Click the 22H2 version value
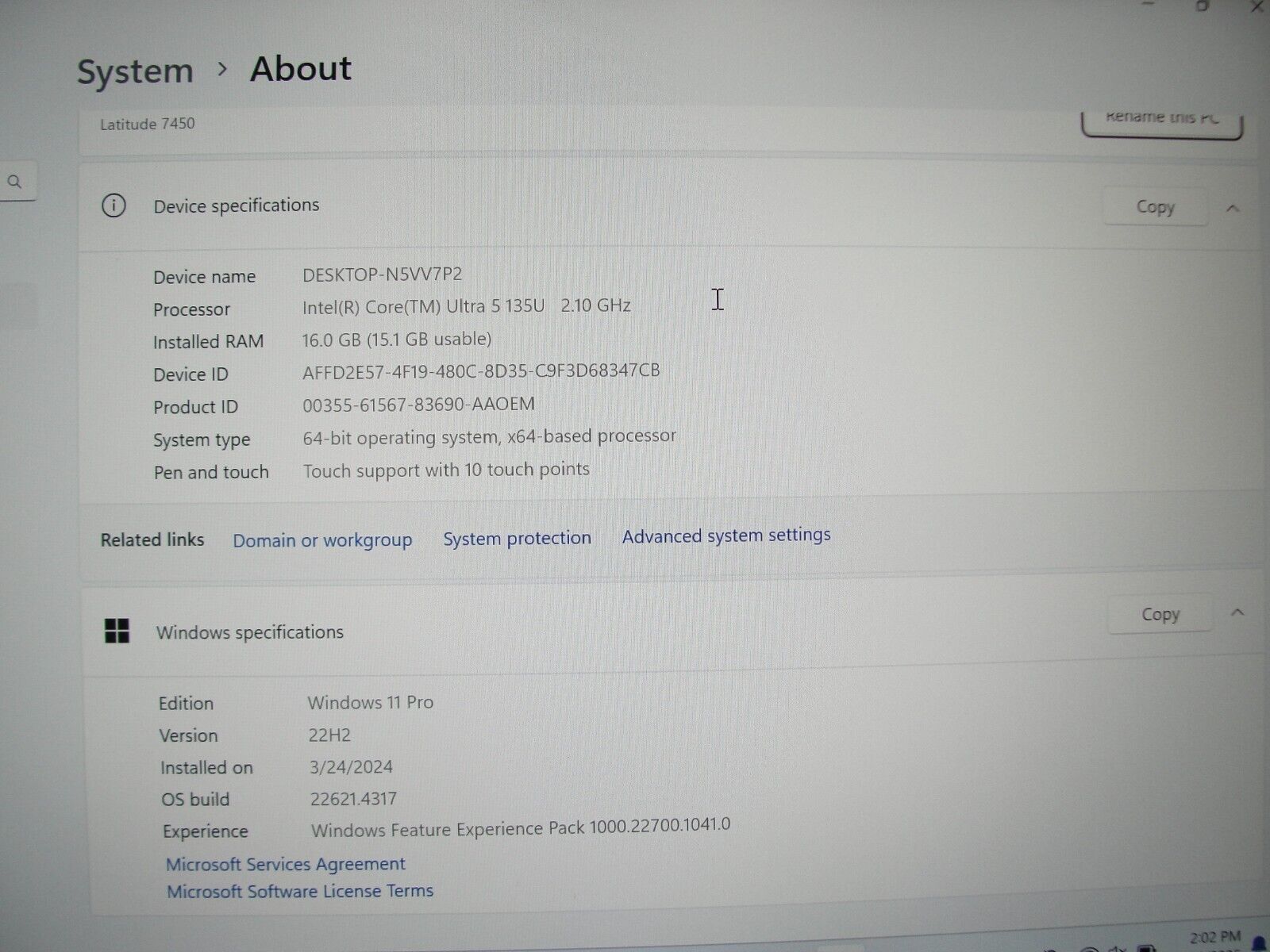 [x=329, y=735]
